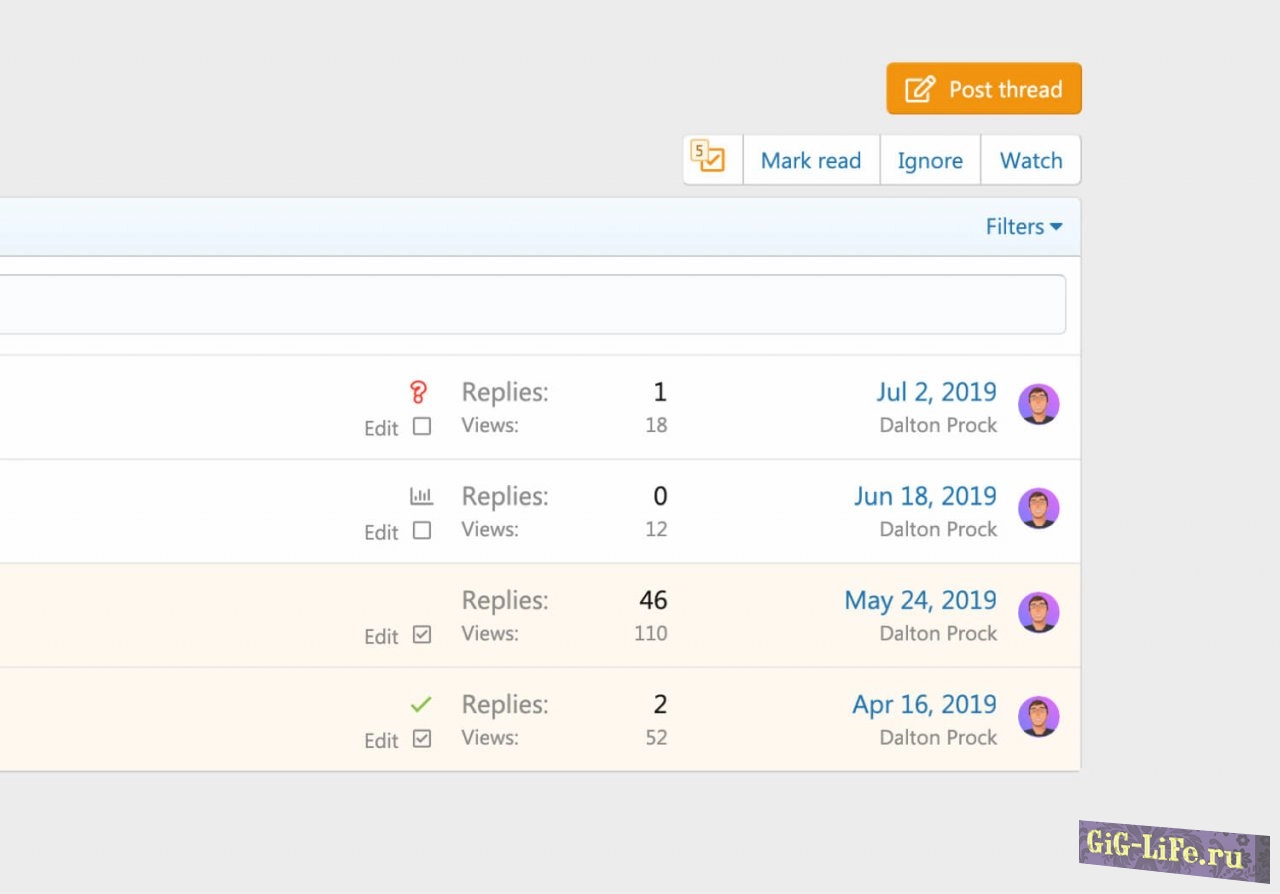Select the checkbox on the poll thread

(422, 531)
